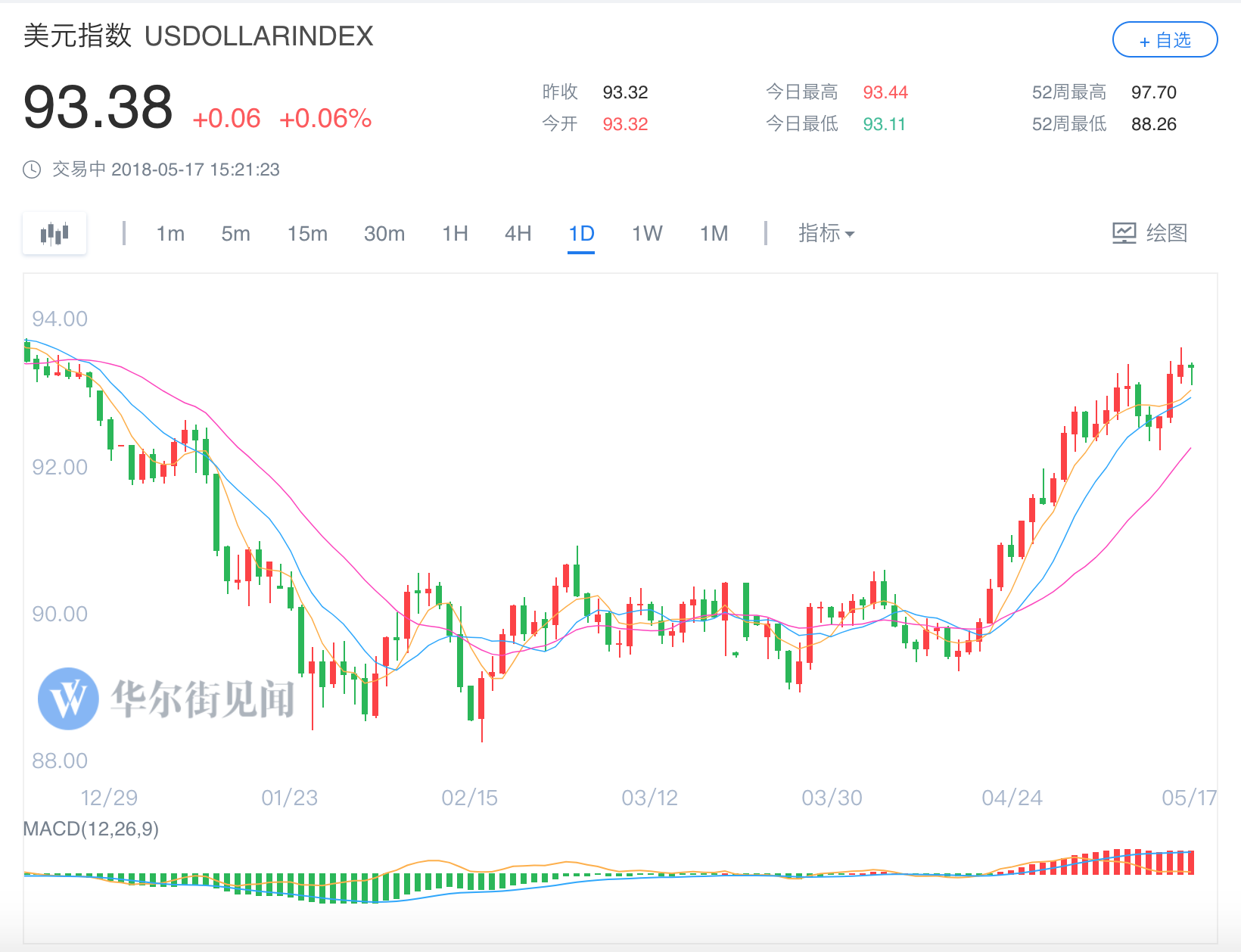Choose the 1H timeframe
1241x952 pixels.
[x=455, y=233]
